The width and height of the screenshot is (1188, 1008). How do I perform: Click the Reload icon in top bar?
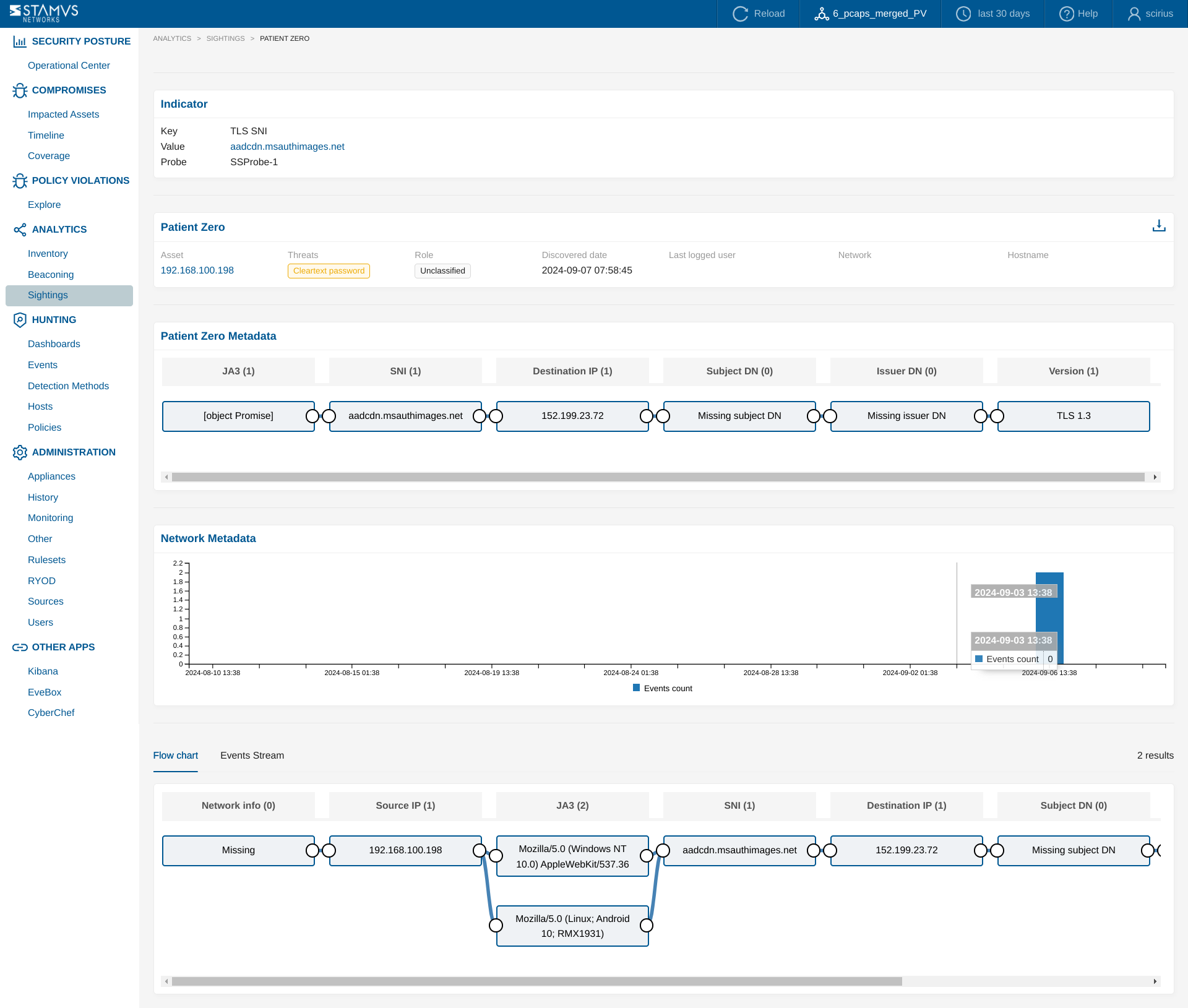(740, 14)
